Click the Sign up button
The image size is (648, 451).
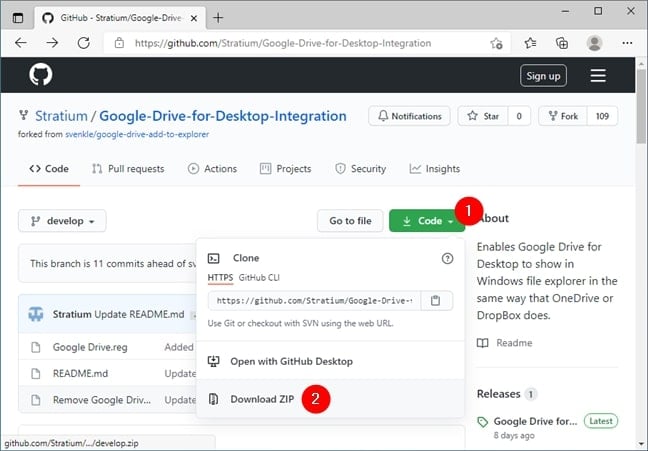pos(543,76)
